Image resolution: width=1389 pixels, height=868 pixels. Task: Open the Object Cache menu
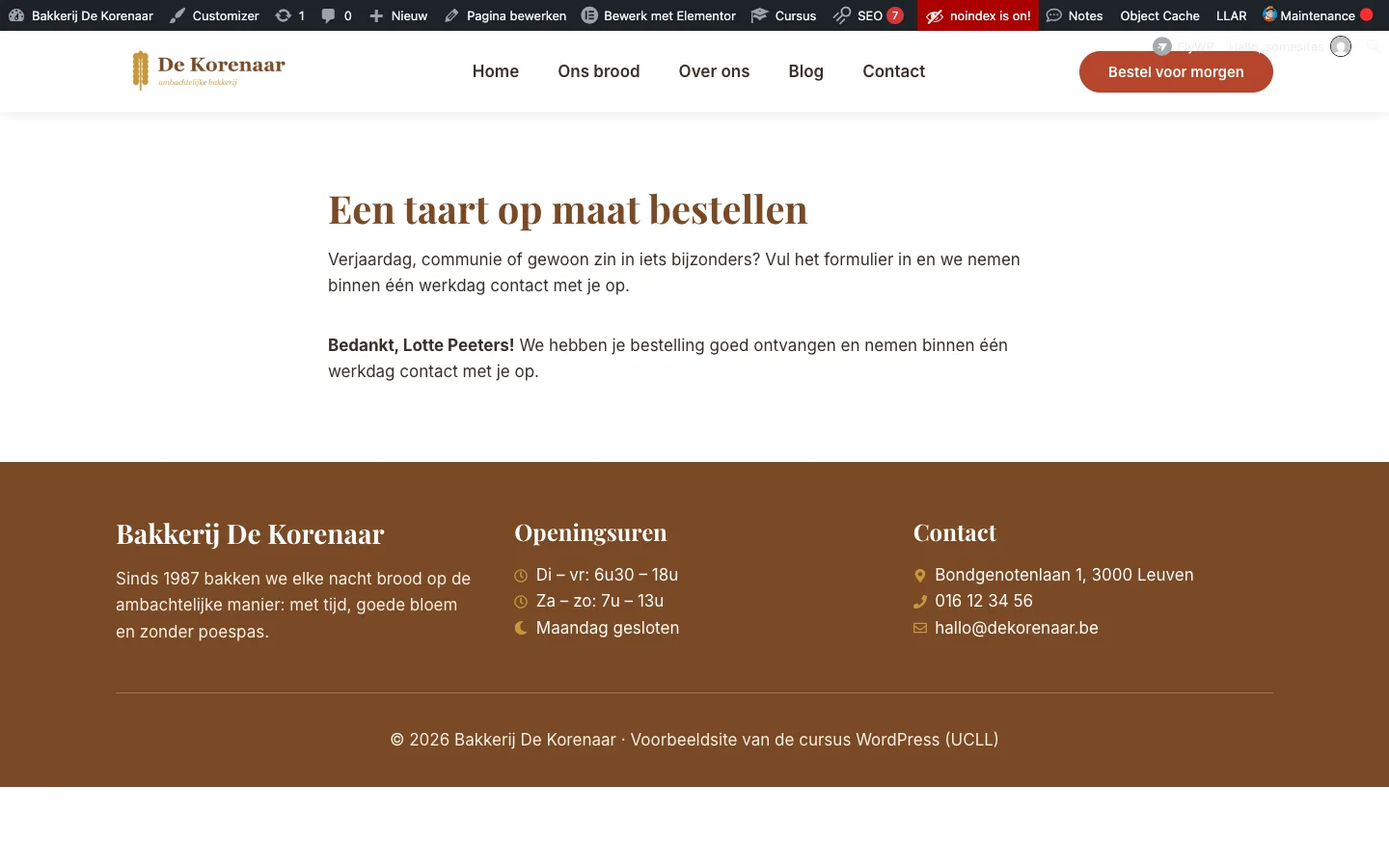coord(1159,15)
